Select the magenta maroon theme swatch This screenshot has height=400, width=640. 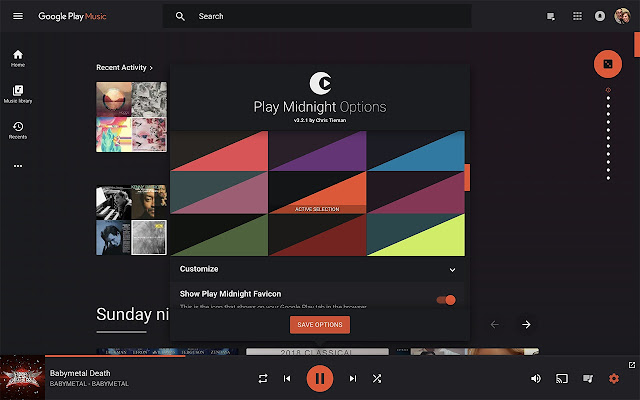pyautogui.click(x=416, y=192)
